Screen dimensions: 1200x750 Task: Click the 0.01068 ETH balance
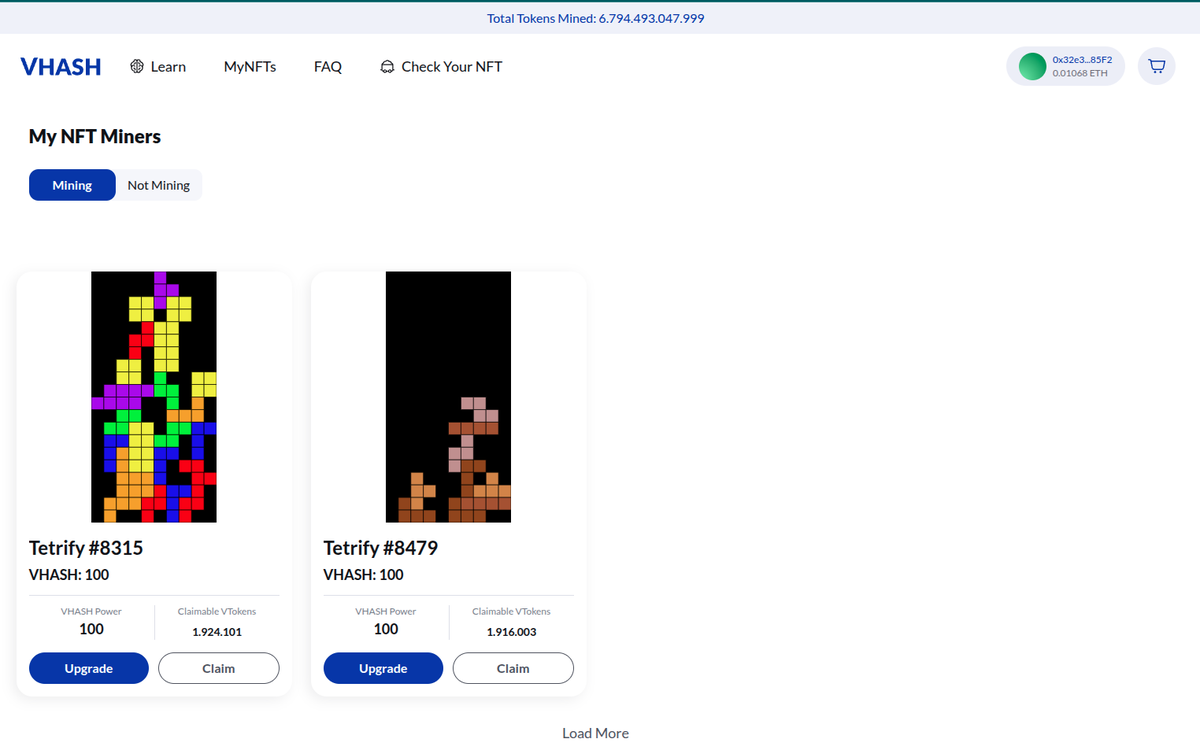tap(1080, 73)
